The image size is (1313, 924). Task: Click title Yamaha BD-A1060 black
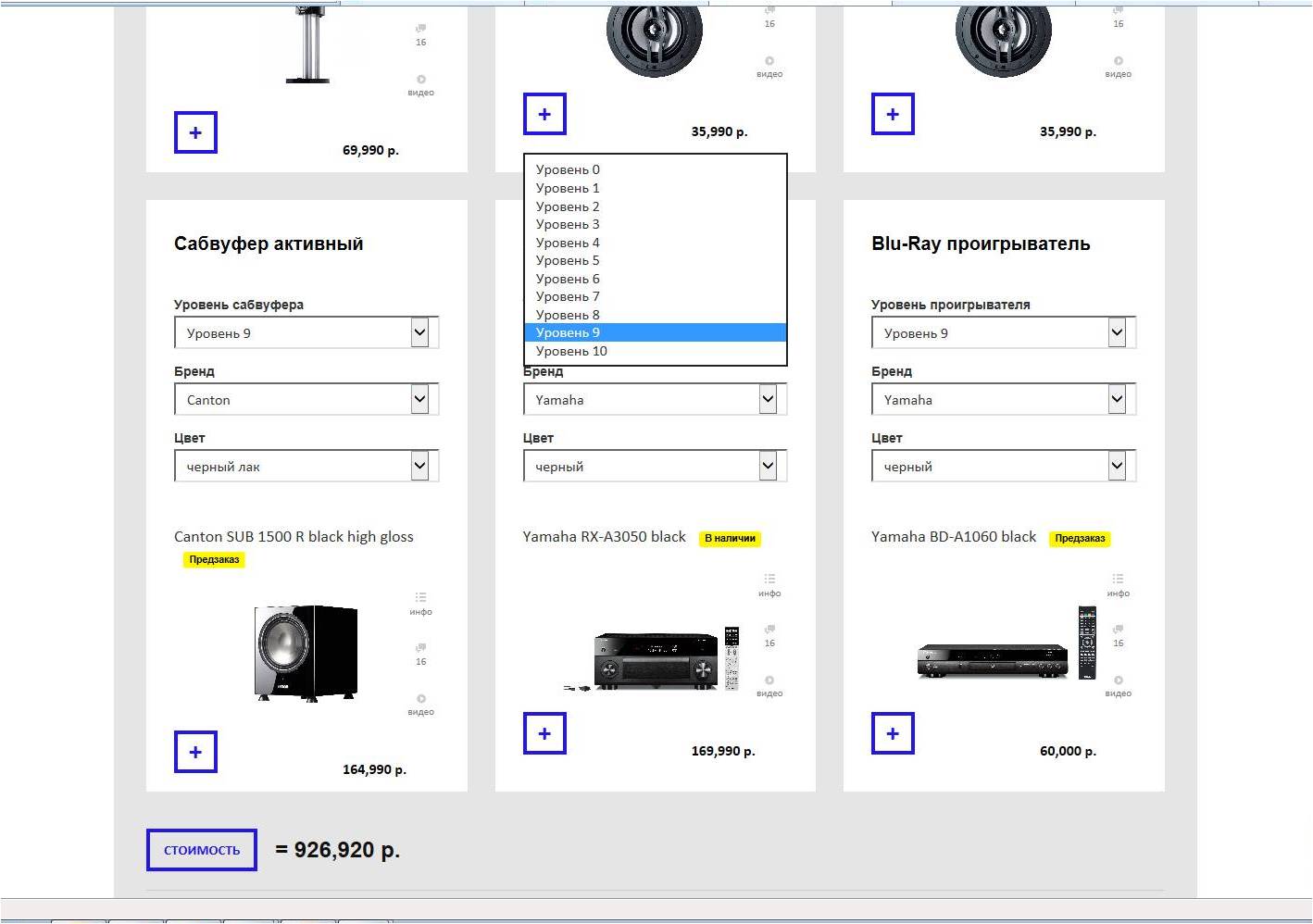[x=954, y=537]
